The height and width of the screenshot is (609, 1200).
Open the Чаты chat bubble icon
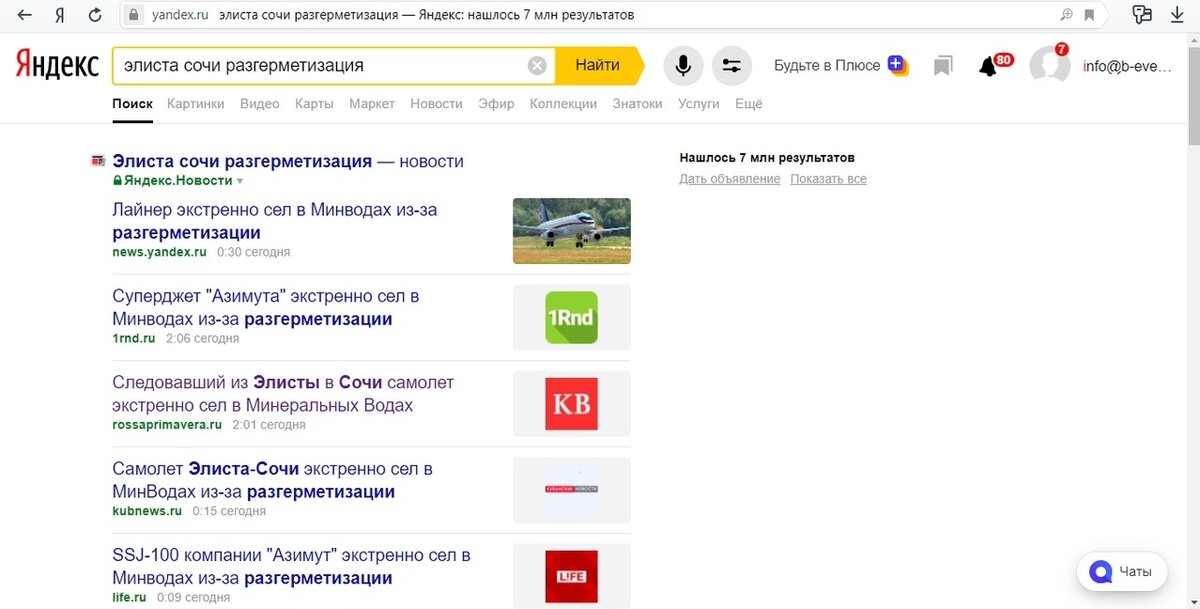click(x=1100, y=572)
